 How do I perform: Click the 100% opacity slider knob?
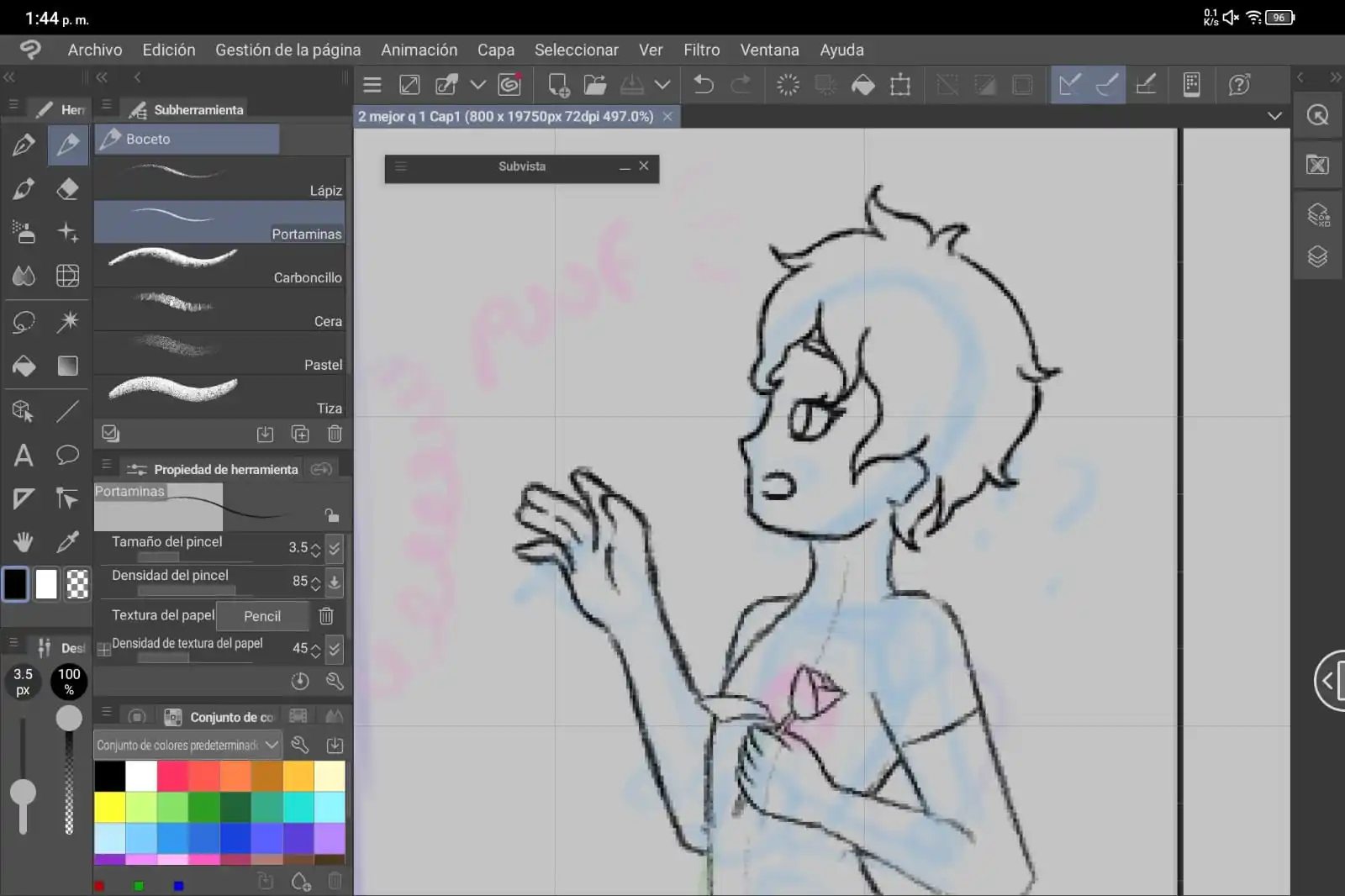(69, 718)
